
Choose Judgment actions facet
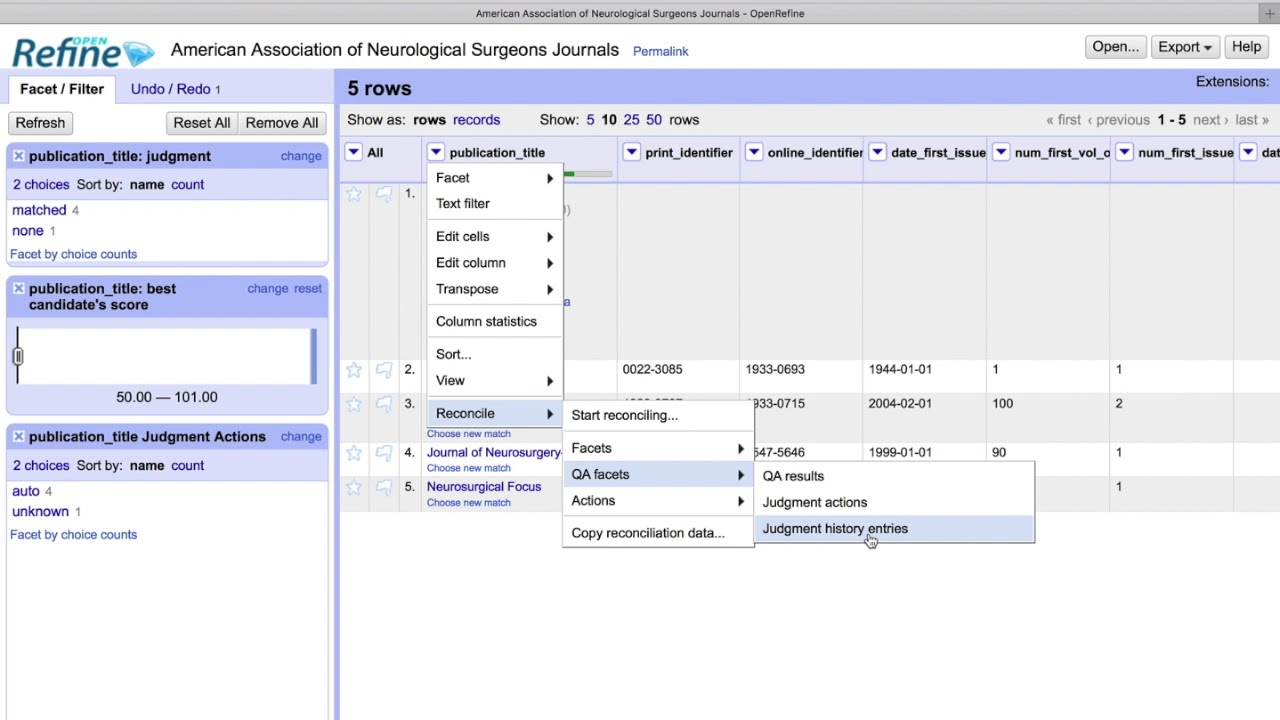pyautogui.click(x=894, y=503)
